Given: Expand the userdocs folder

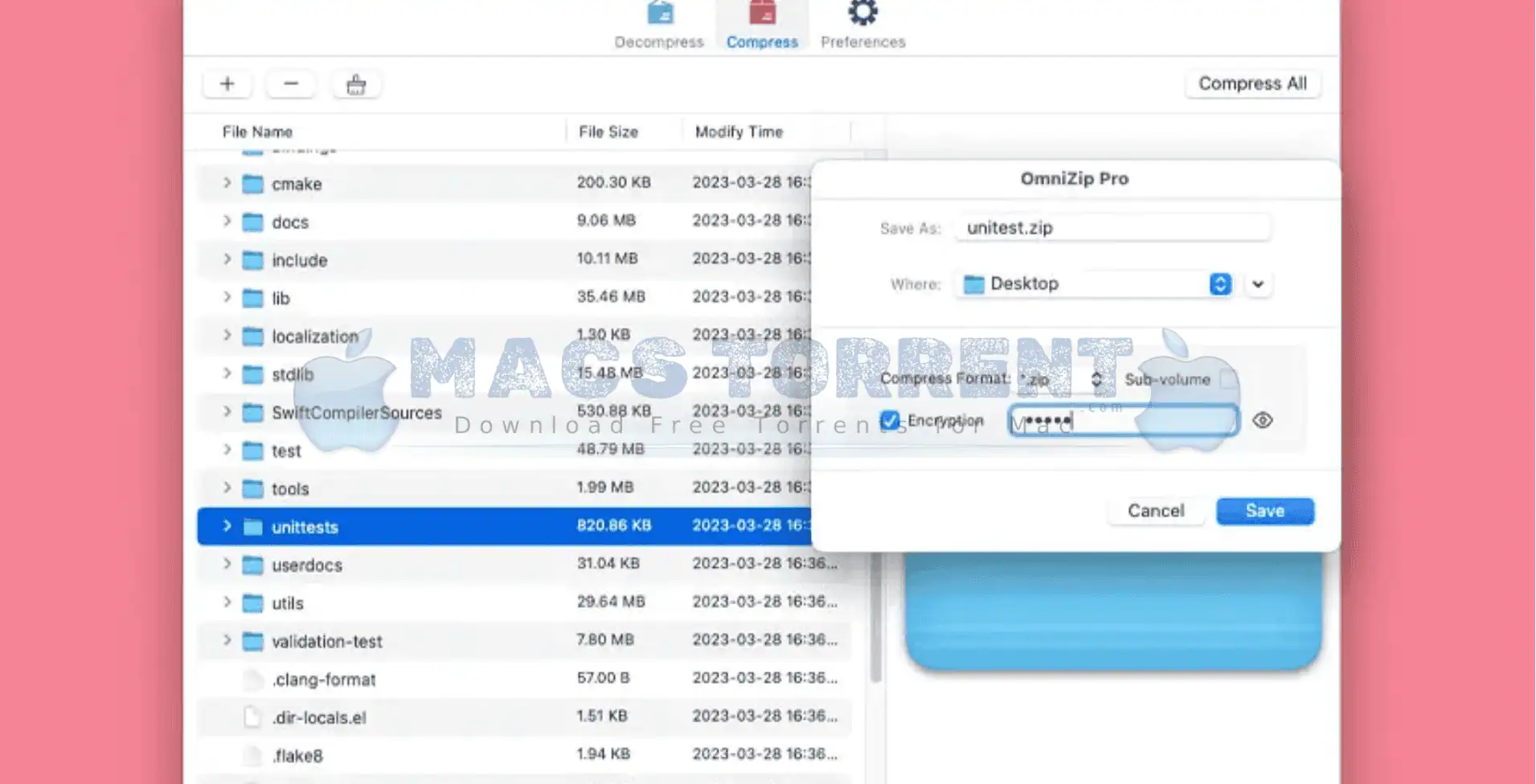Looking at the screenshot, I should 227,564.
